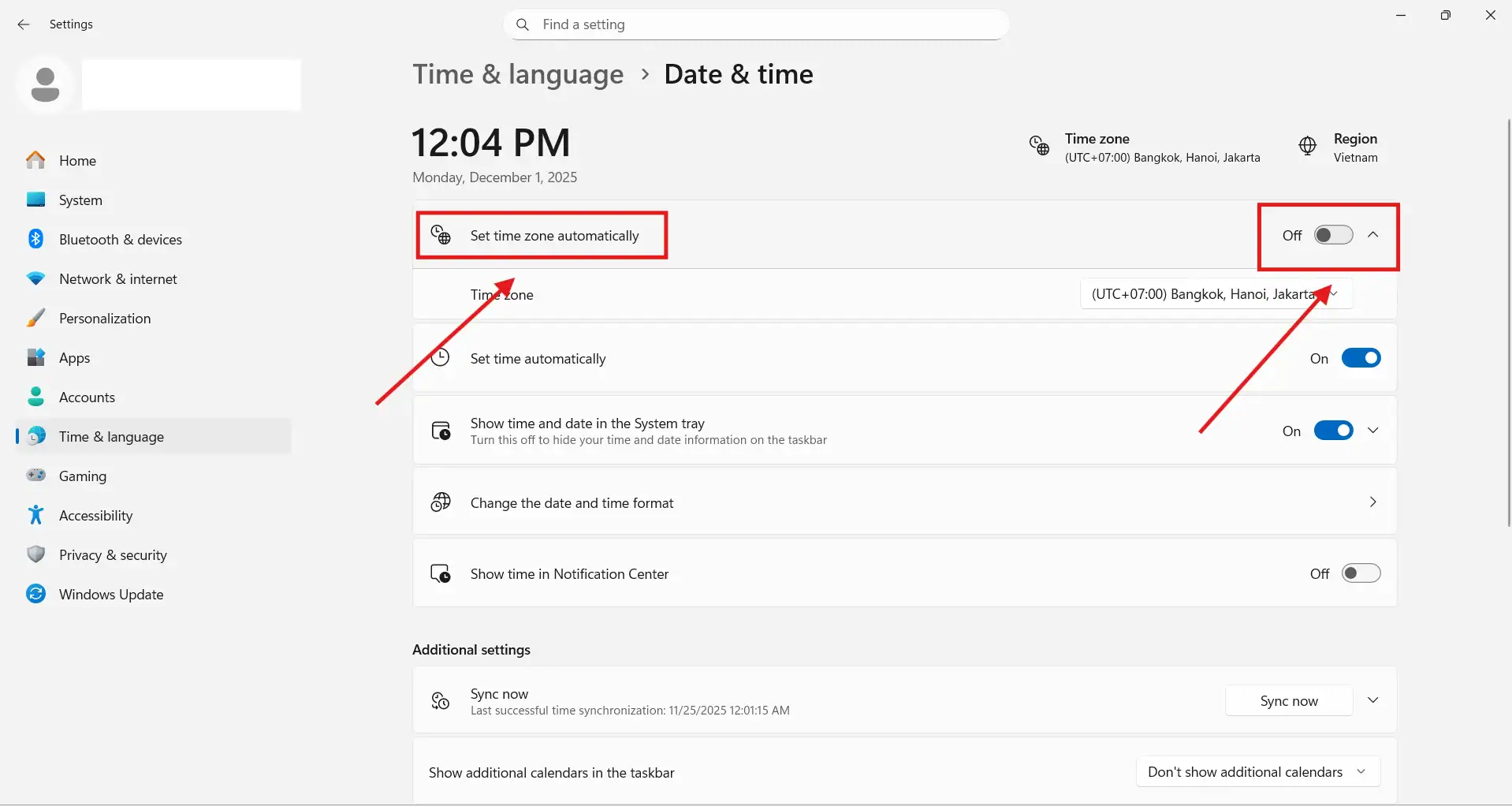
Task: Click the search magnifier icon
Action: pos(522,24)
